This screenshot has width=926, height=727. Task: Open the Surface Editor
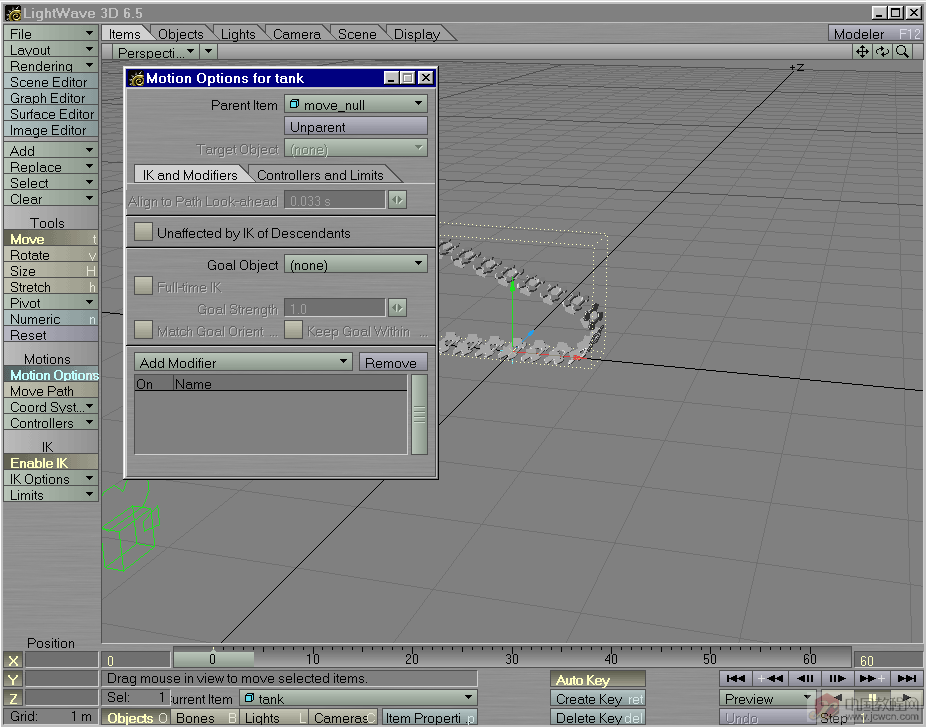[51, 113]
